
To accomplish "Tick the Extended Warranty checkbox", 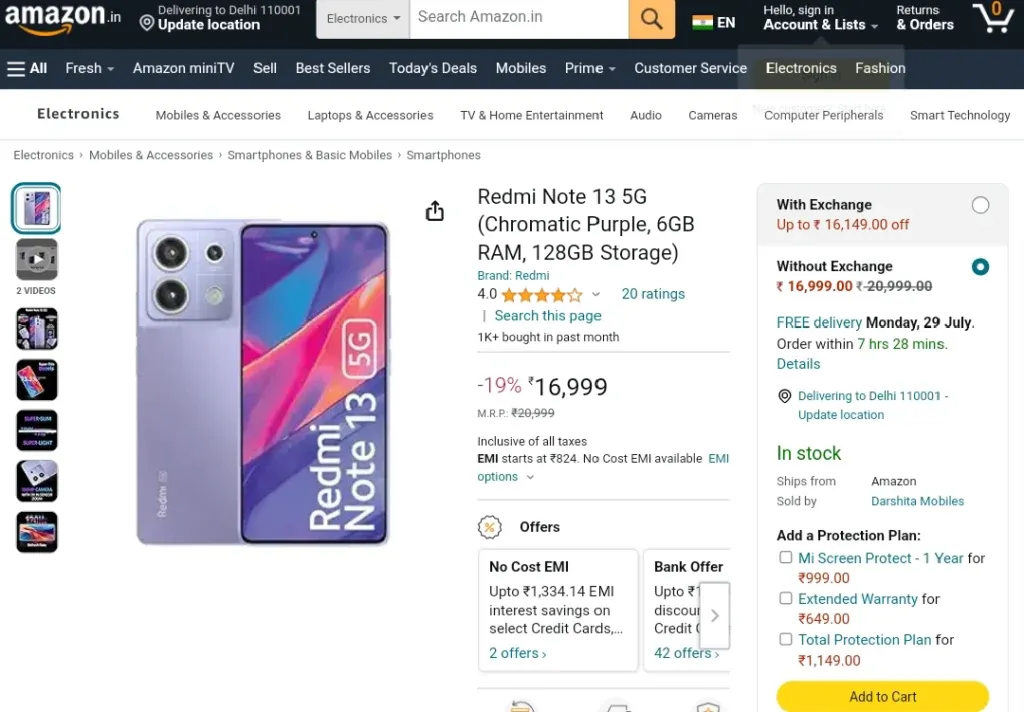I will point(786,598).
